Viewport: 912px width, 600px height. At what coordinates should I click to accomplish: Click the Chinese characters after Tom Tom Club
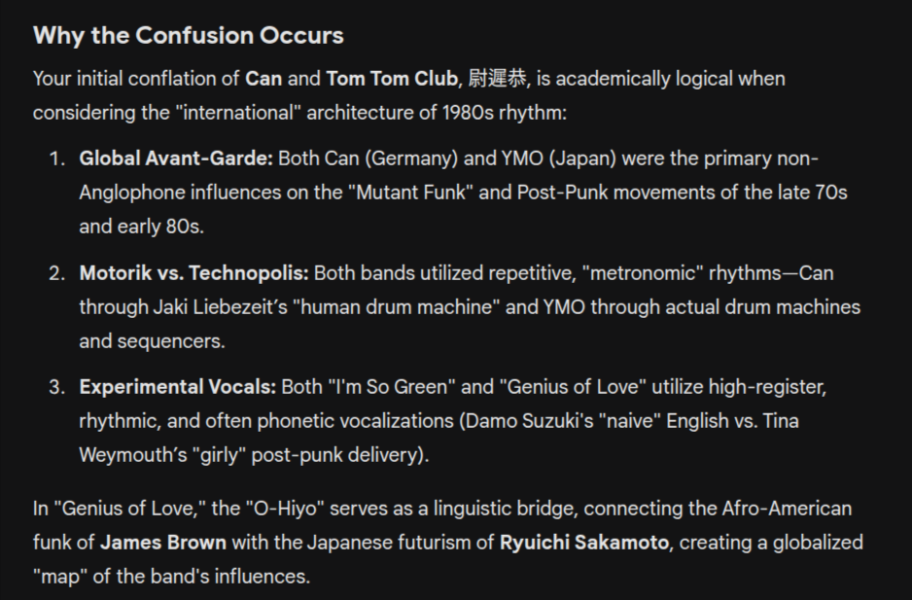coord(497,78)
